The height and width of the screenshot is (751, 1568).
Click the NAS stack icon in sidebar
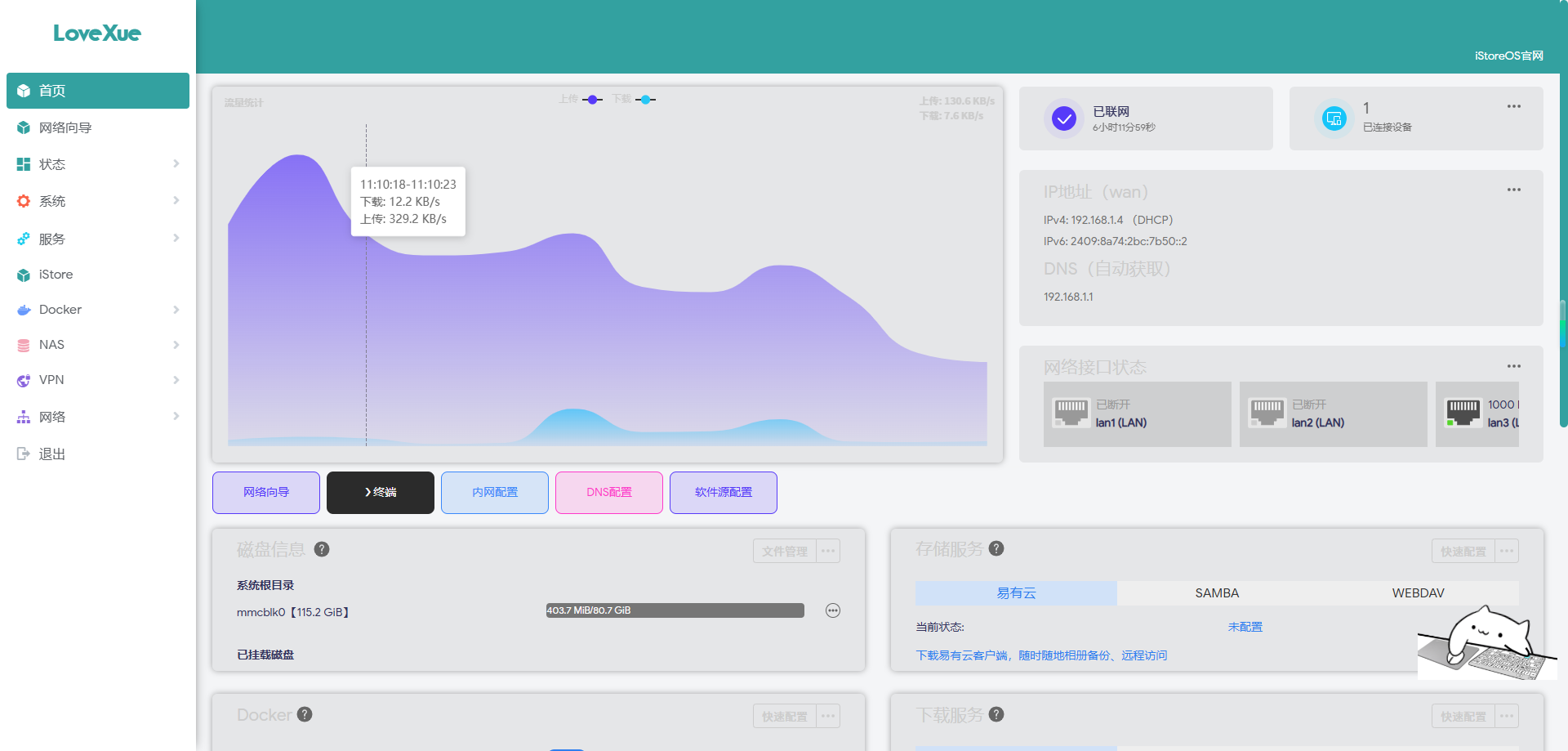(24, 345)
